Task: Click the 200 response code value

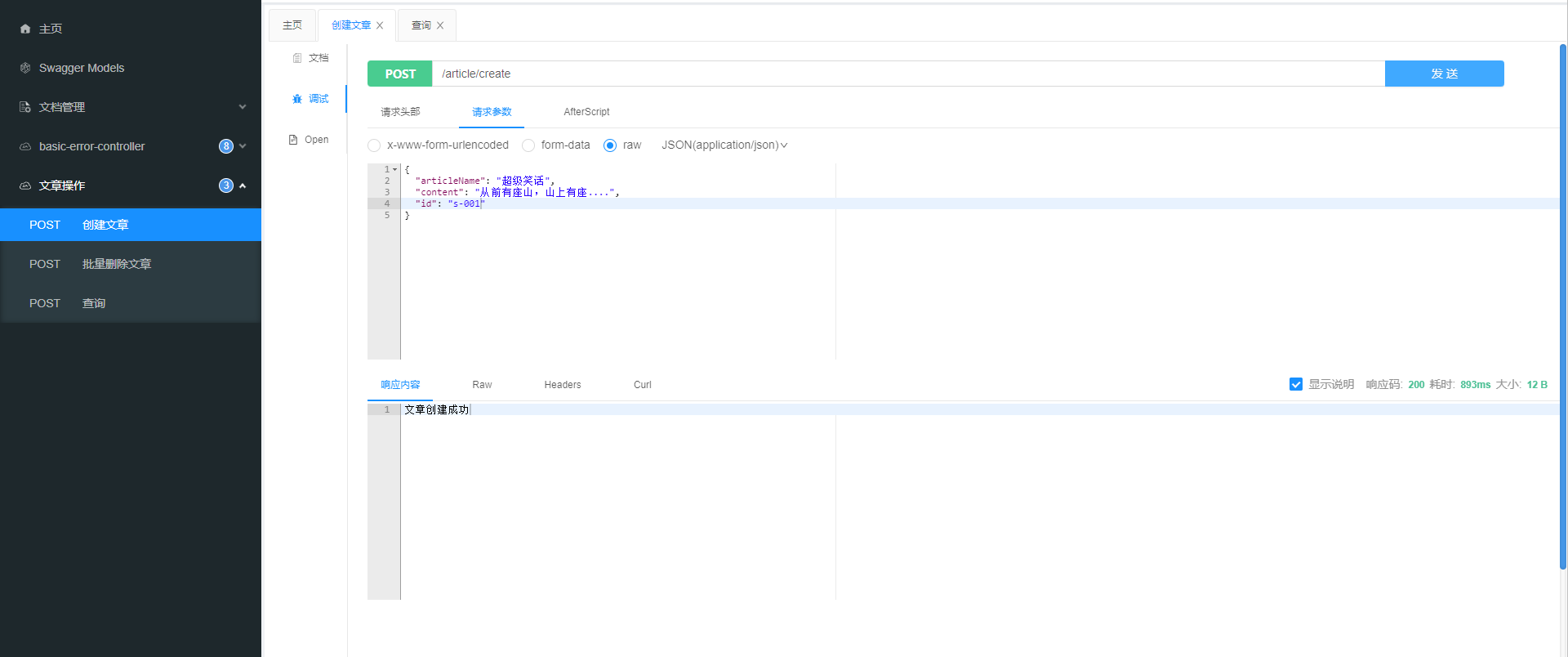Action: point(1416,385)
